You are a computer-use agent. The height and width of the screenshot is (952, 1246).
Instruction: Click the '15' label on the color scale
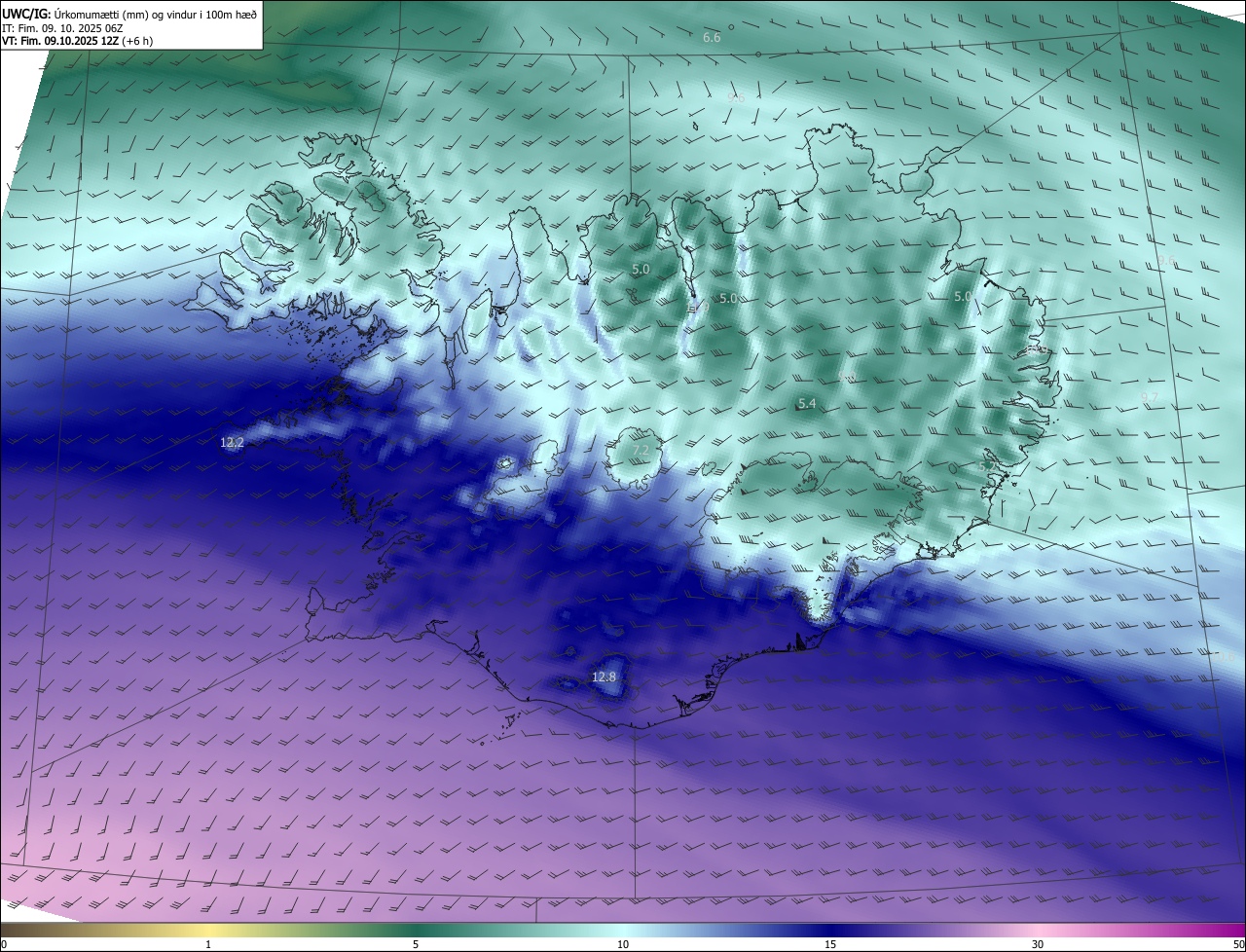coord(830,944)
